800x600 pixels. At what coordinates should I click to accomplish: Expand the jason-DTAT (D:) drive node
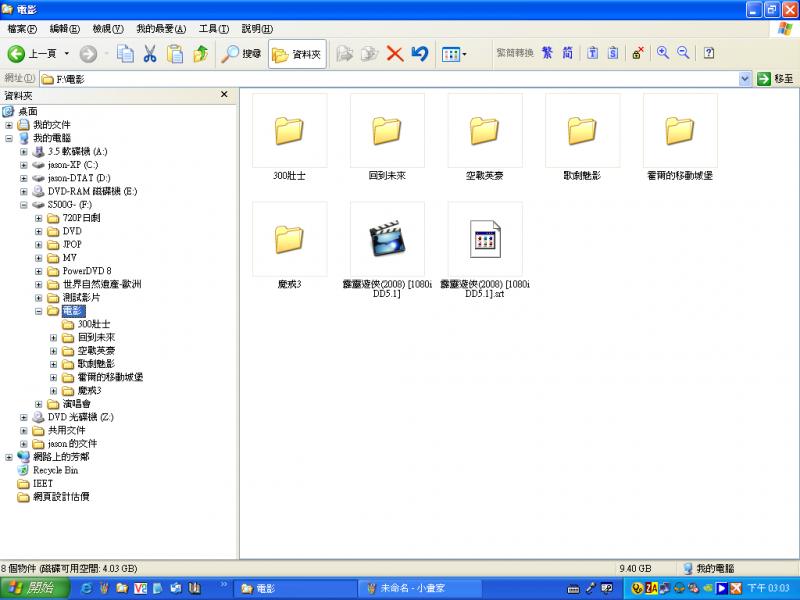point(23,178)
